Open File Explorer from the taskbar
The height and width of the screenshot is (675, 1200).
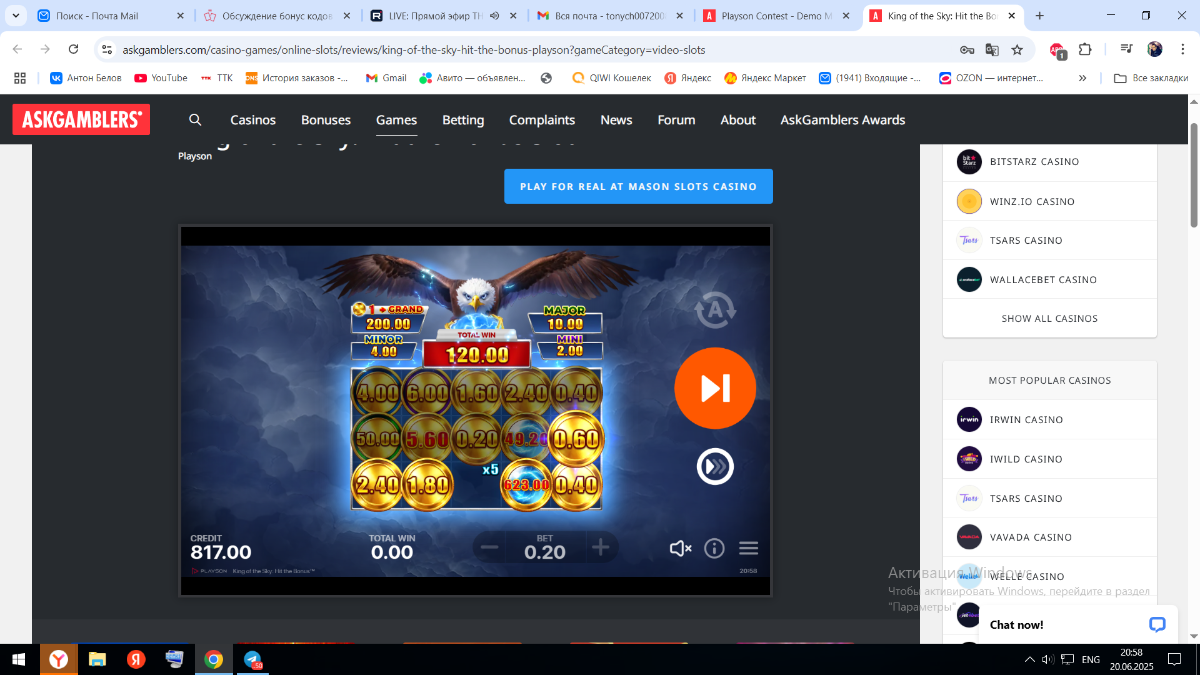click(97, 659)
